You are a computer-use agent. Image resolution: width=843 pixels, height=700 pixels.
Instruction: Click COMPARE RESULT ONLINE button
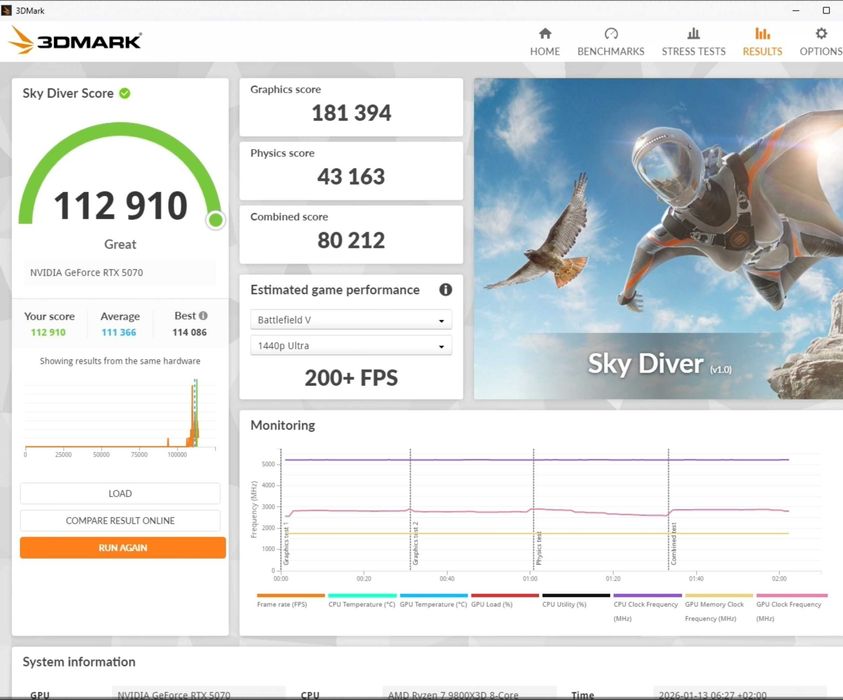(120, 520)
